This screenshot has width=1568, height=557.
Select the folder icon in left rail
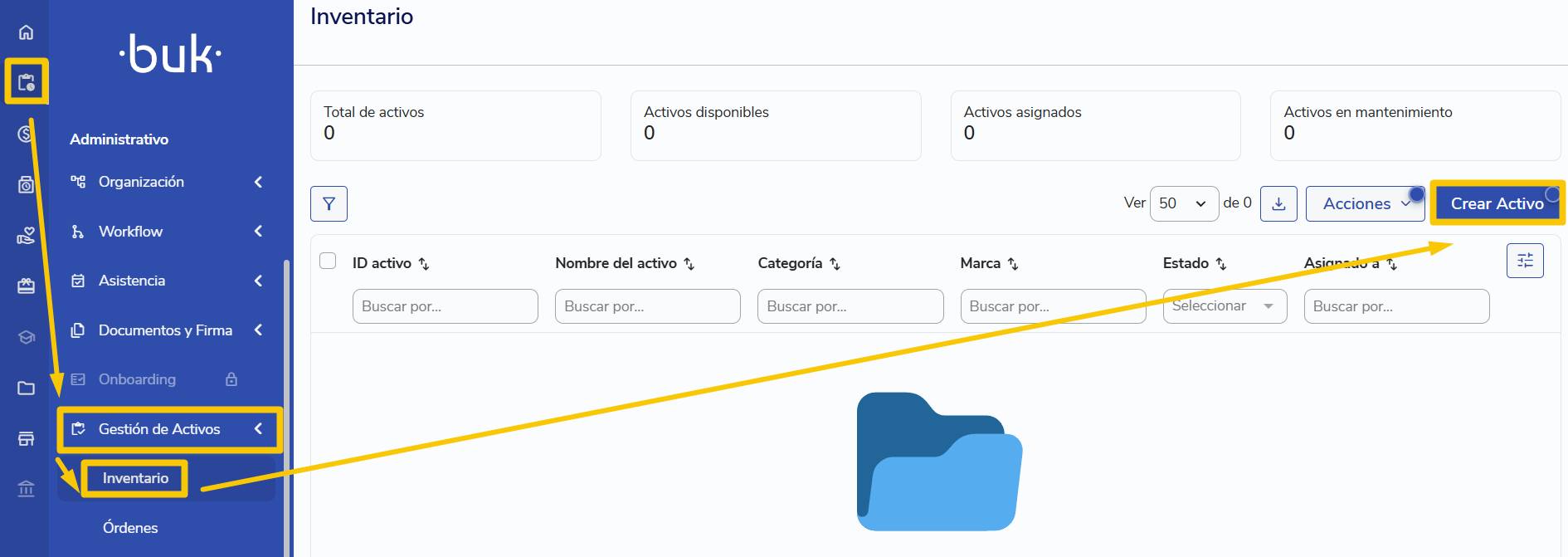26,388
